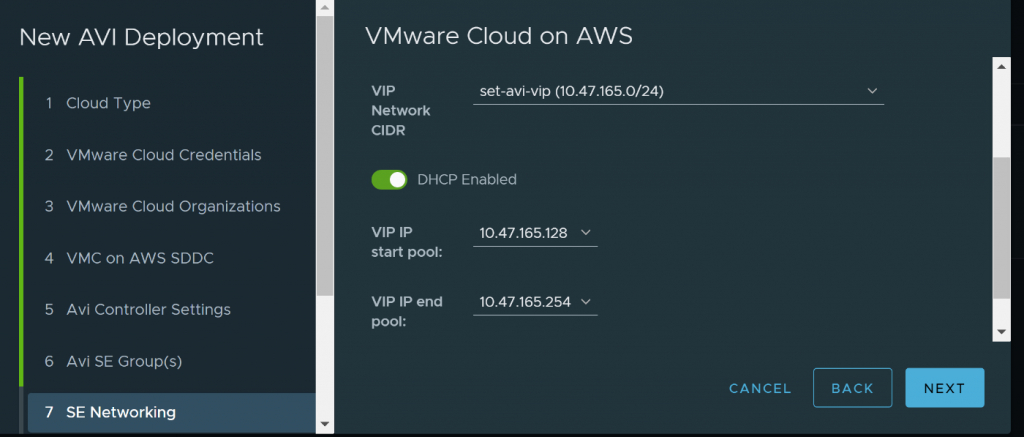Click the NEXT button
Image resolution: width=1024 pixels, height=437 pixels.
944,388
